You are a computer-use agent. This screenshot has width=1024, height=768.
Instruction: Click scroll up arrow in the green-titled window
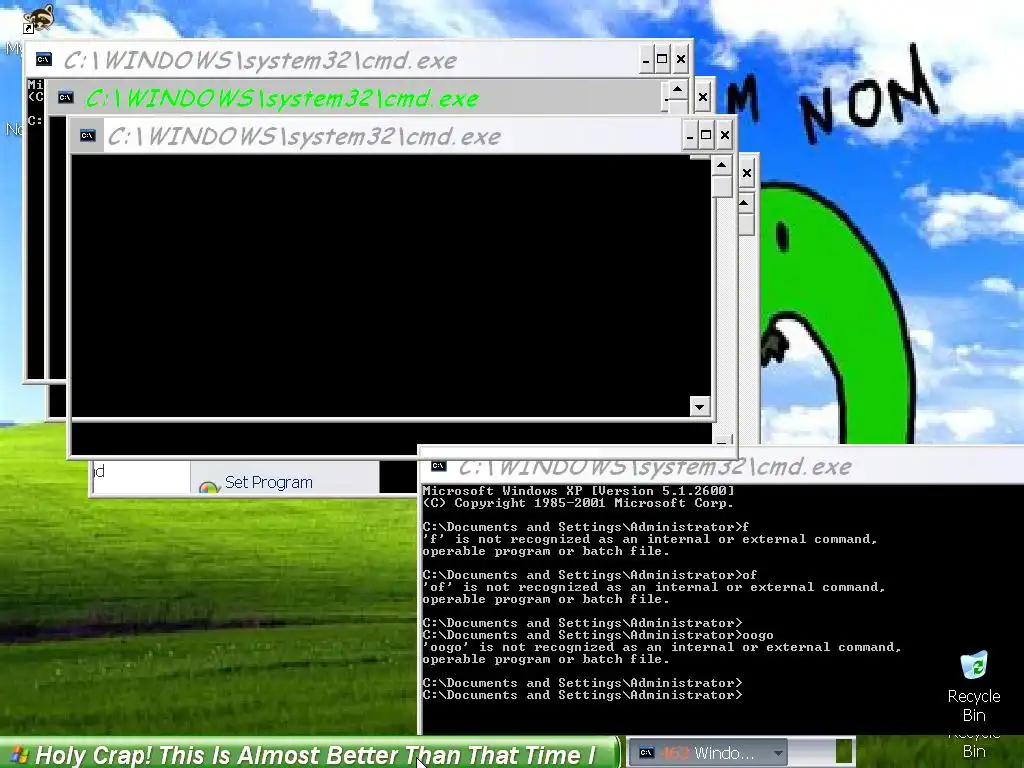tap(677, 89)
